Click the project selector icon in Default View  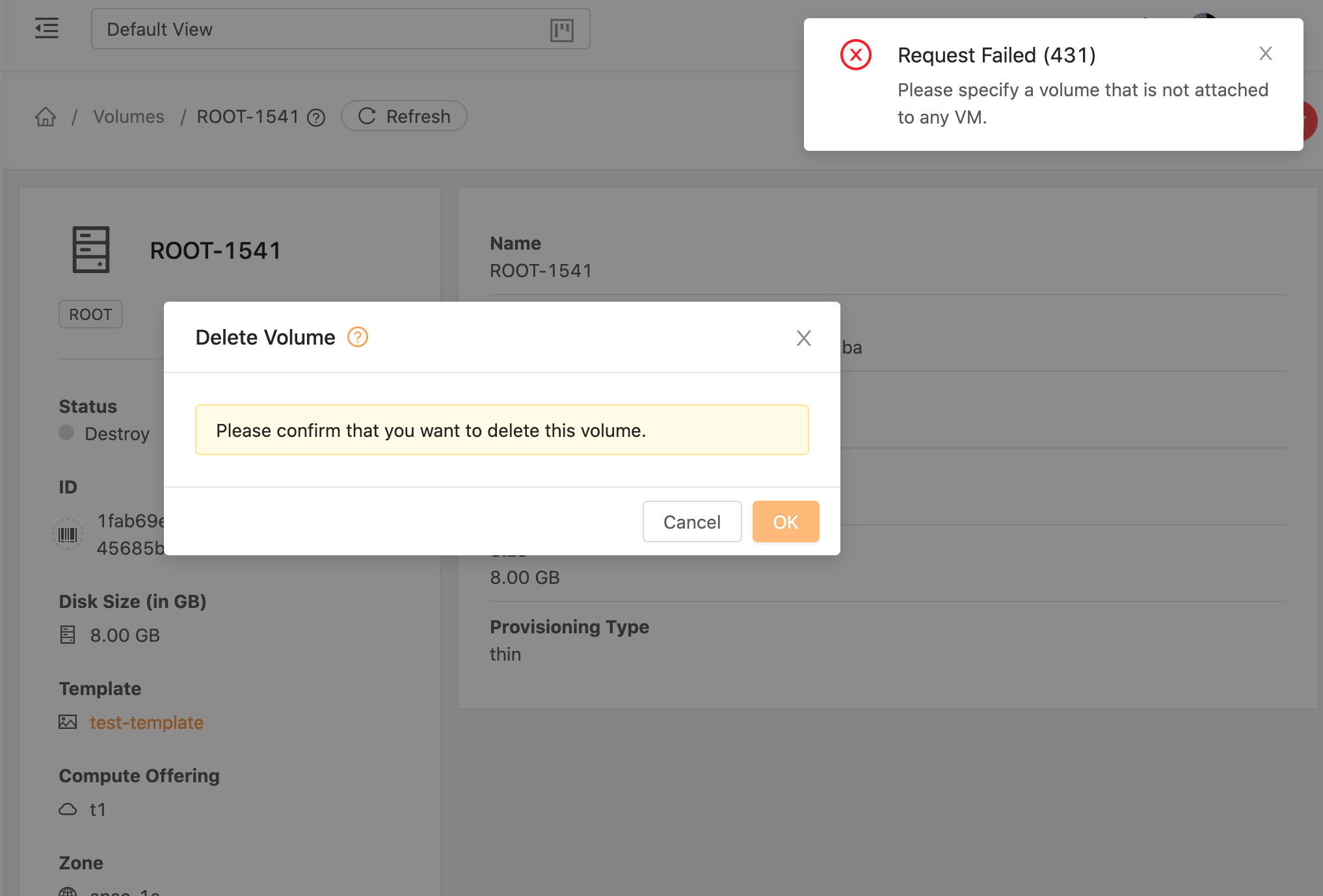click(x=562, y=29)
